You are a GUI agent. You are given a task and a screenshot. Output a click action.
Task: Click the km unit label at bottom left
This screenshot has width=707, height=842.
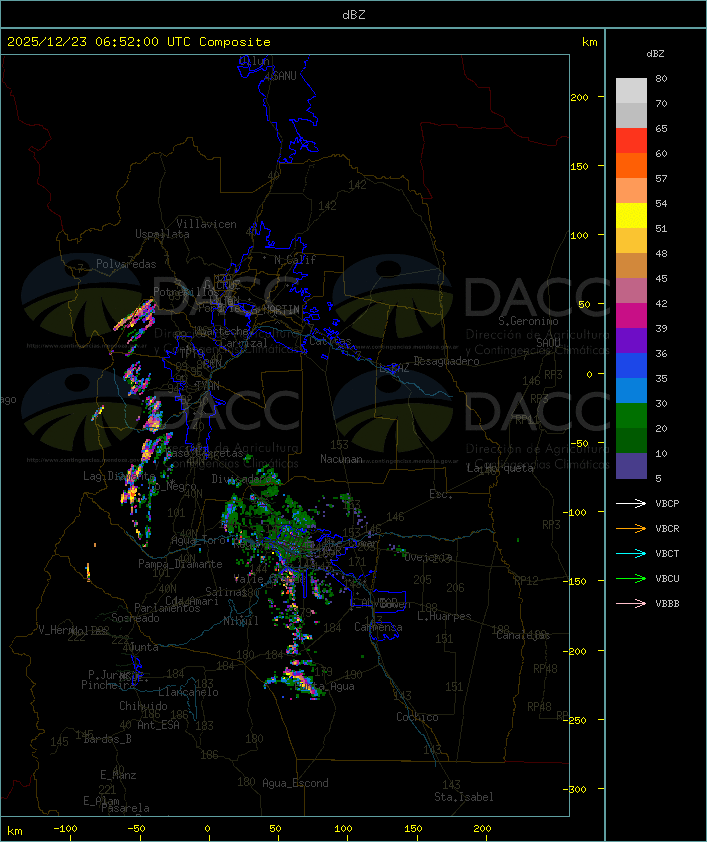(14, 831)
